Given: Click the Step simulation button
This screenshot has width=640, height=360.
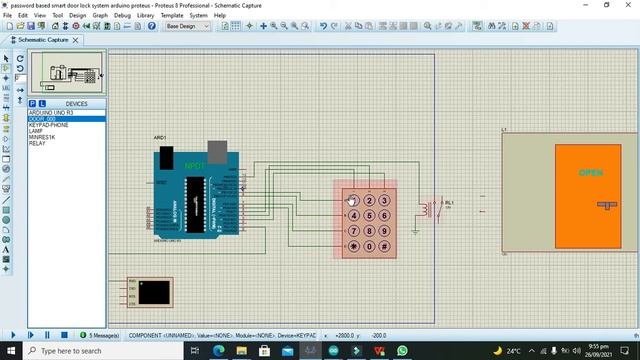Looking at the screenshot, I should [31, 335].
